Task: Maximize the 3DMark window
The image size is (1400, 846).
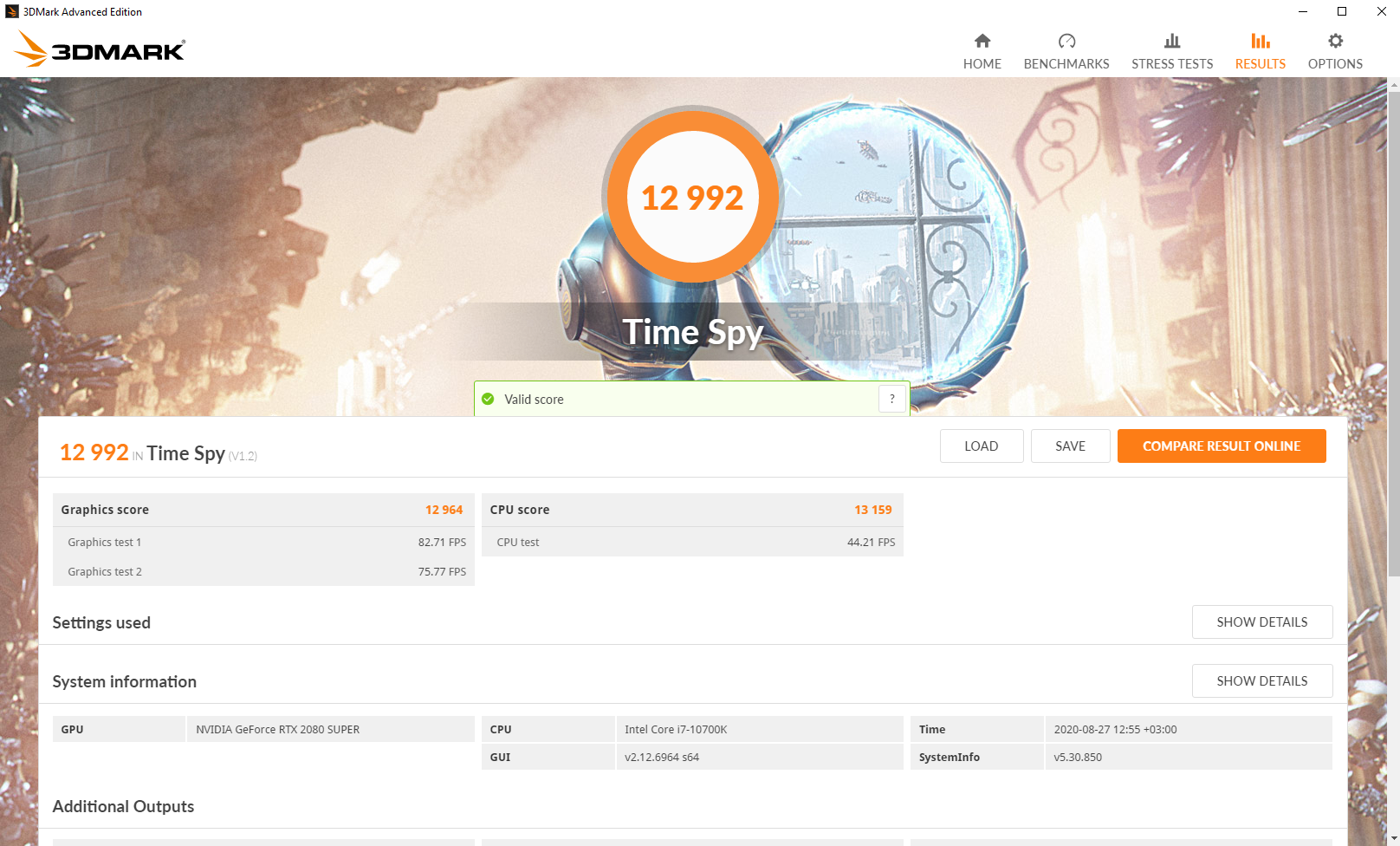Action: (x=1342, y=11)
